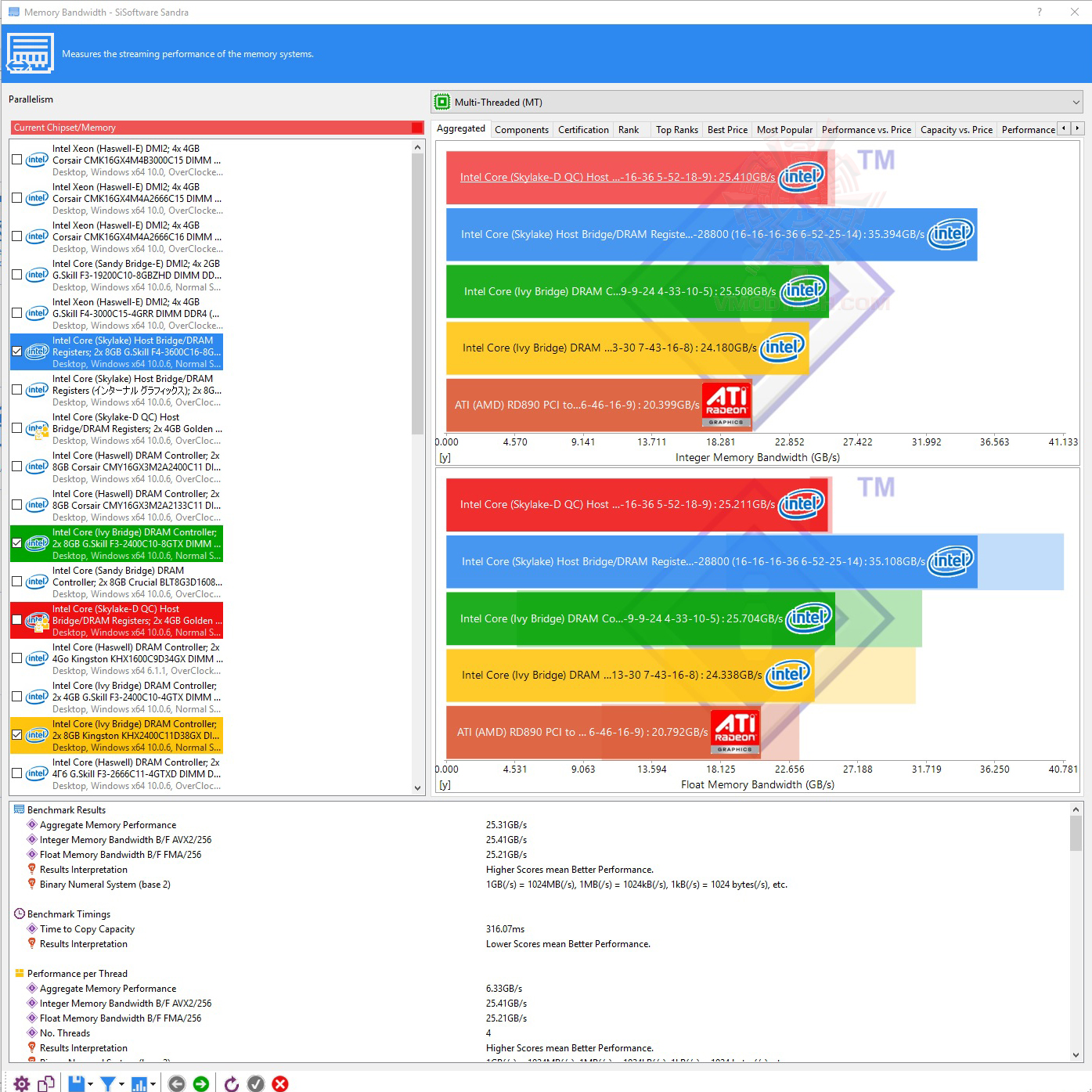Click Intel logo on 35.108GB/s Float bar

tap(951, 560)
